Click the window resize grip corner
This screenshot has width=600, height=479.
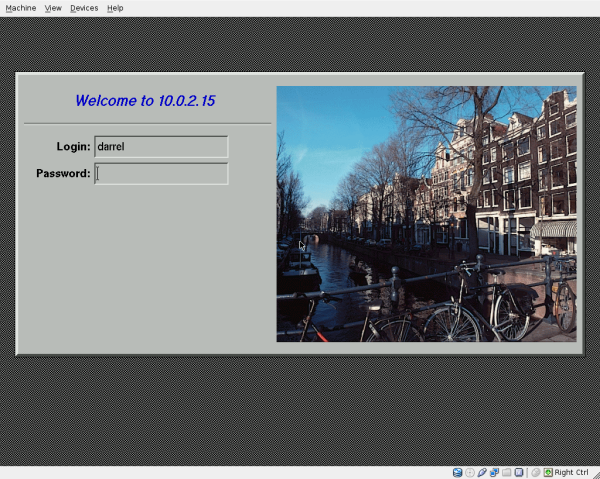[595, 474]
